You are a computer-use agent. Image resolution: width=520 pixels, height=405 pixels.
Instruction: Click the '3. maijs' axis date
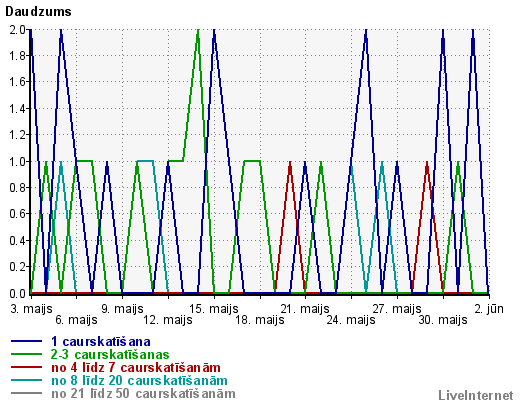31,309
